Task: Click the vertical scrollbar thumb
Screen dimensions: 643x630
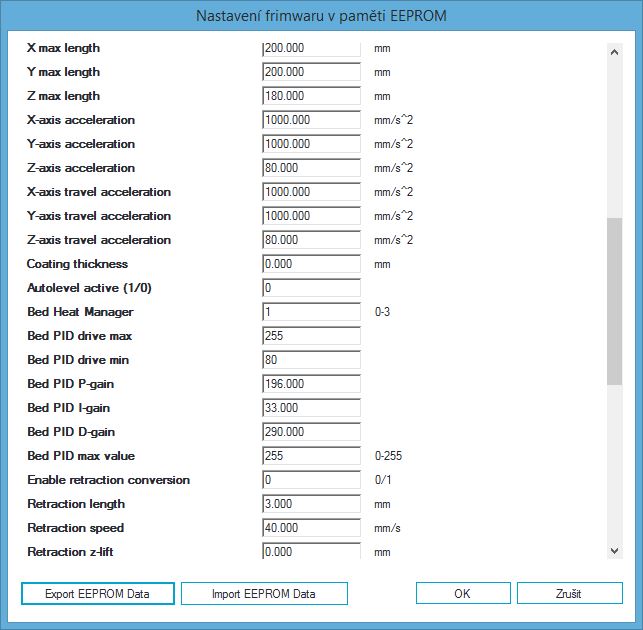Action: pyautogui.click(x=615, y=300)
